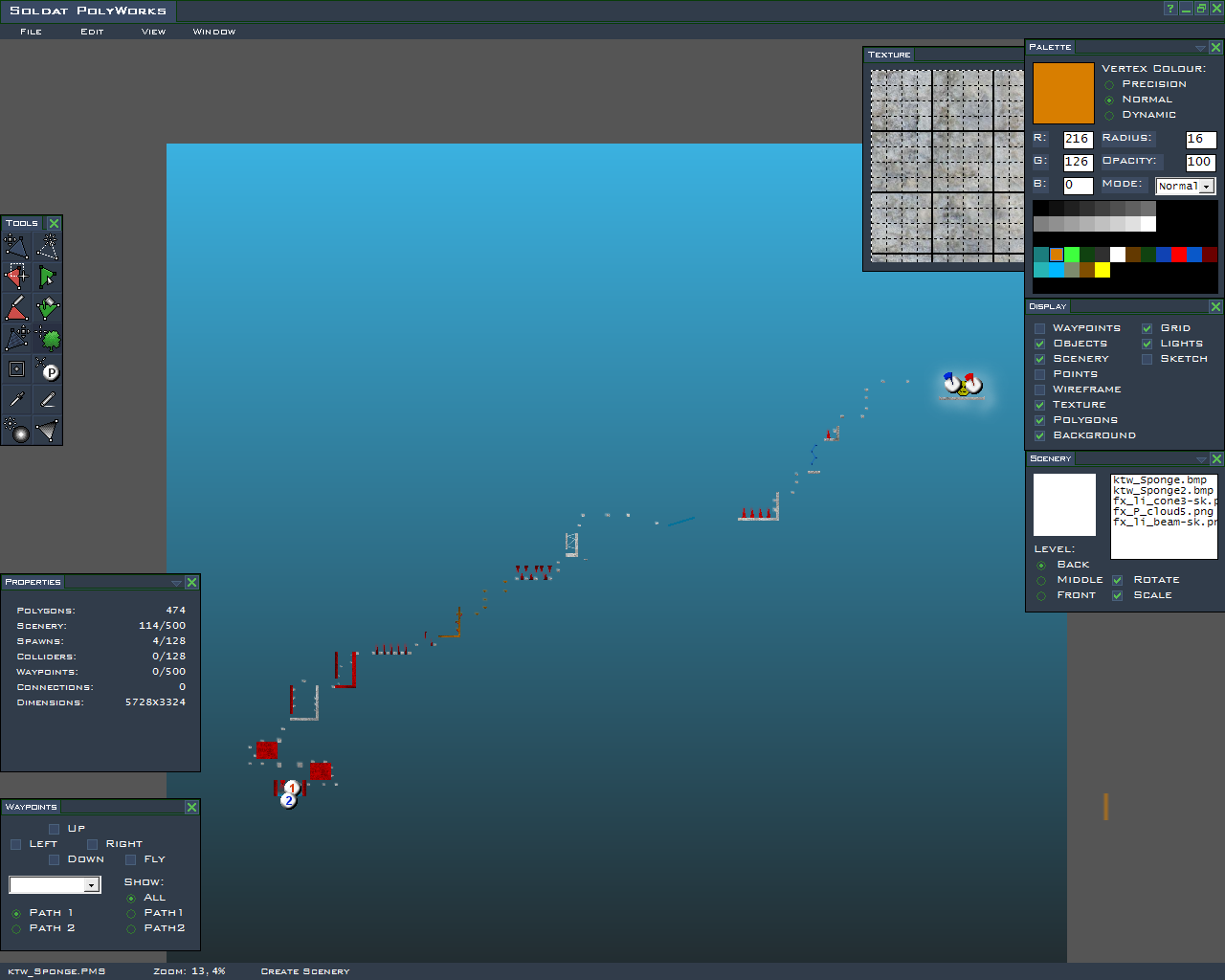Turn off the Grid display checkbox

[1147, 328]
